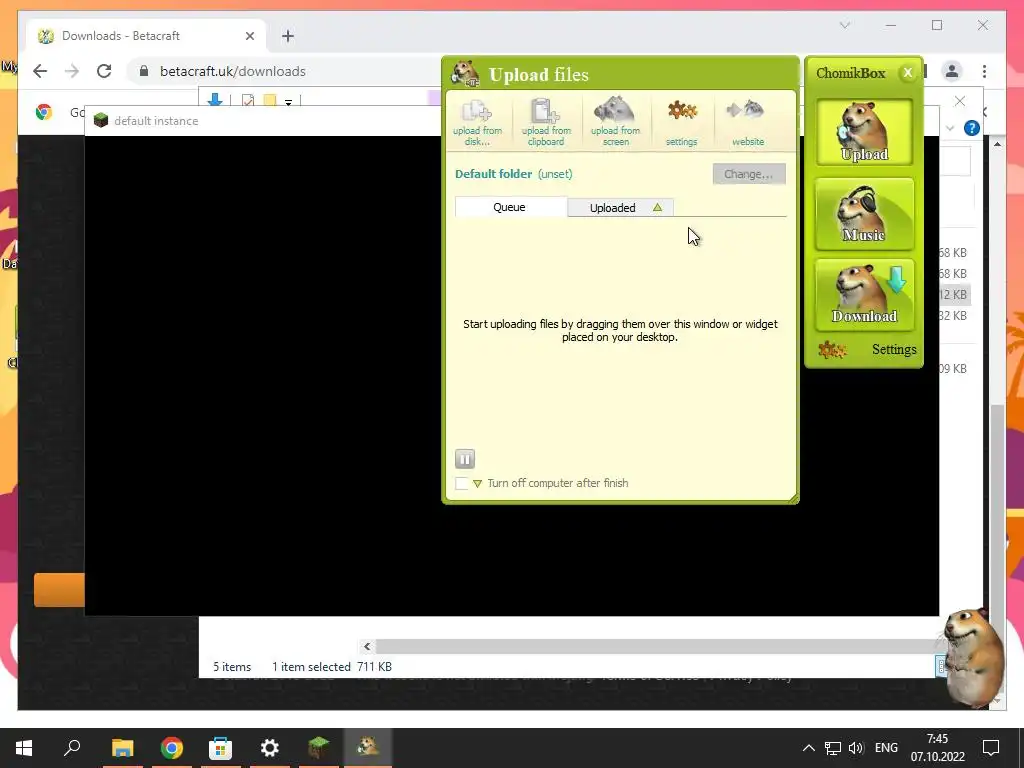The height and width of the screenshot is (768, 1024).
Task: Open the website shortcut in Upload files
Action: coord(747,122)
